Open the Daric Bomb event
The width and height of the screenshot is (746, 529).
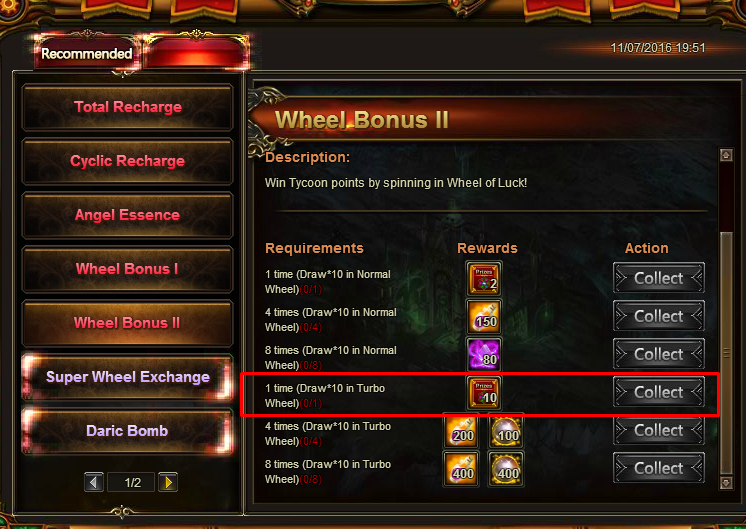coord(128,431)
